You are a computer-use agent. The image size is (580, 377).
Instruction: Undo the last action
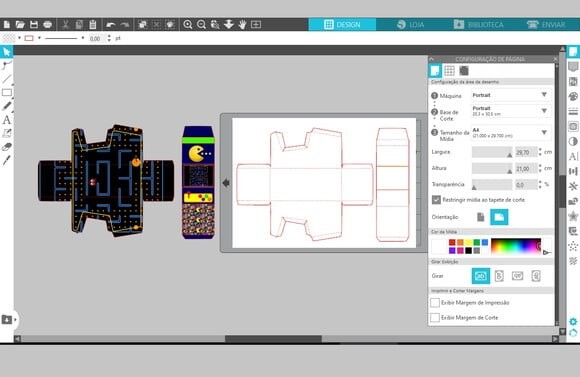pyautogui.click(x=111, y=25)
